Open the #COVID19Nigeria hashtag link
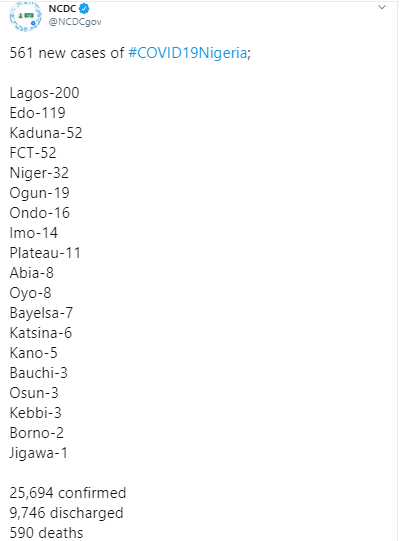This screenshot has width=403, height=541. click(188, 53)
